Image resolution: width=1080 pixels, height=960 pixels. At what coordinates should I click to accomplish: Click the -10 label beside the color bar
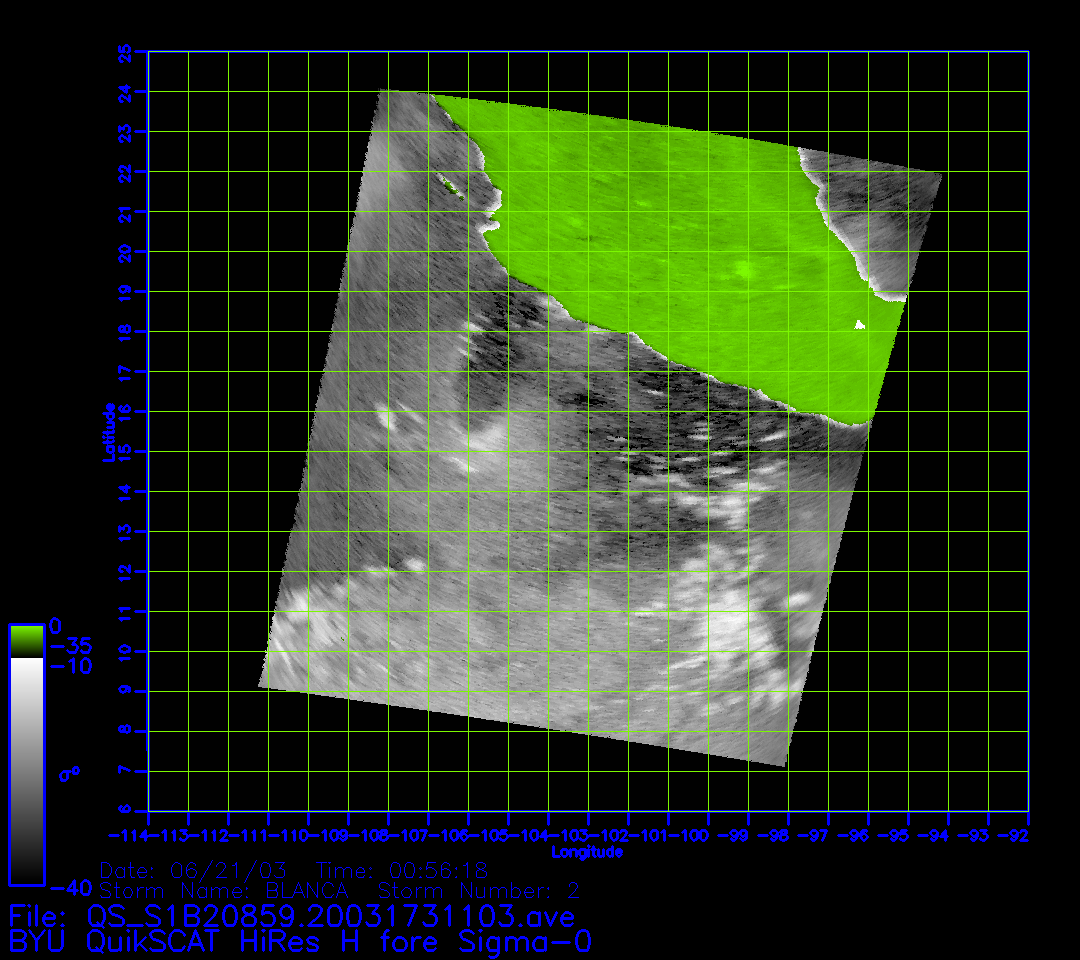point(68,666)
